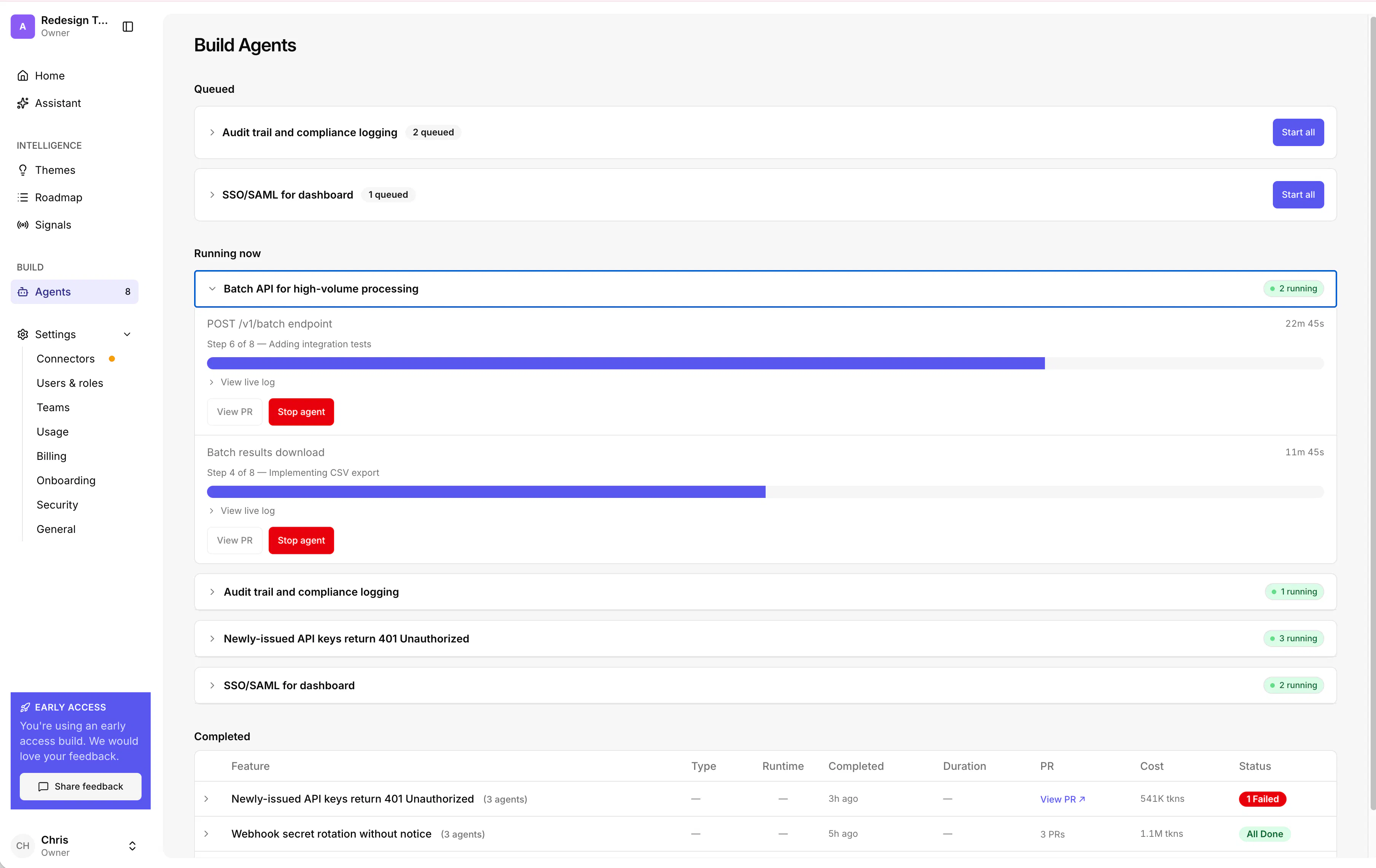Expand queued Audit trail and compliance logging
The image size is (1376, 868).
pyautogui.click(x=212, y=132)
